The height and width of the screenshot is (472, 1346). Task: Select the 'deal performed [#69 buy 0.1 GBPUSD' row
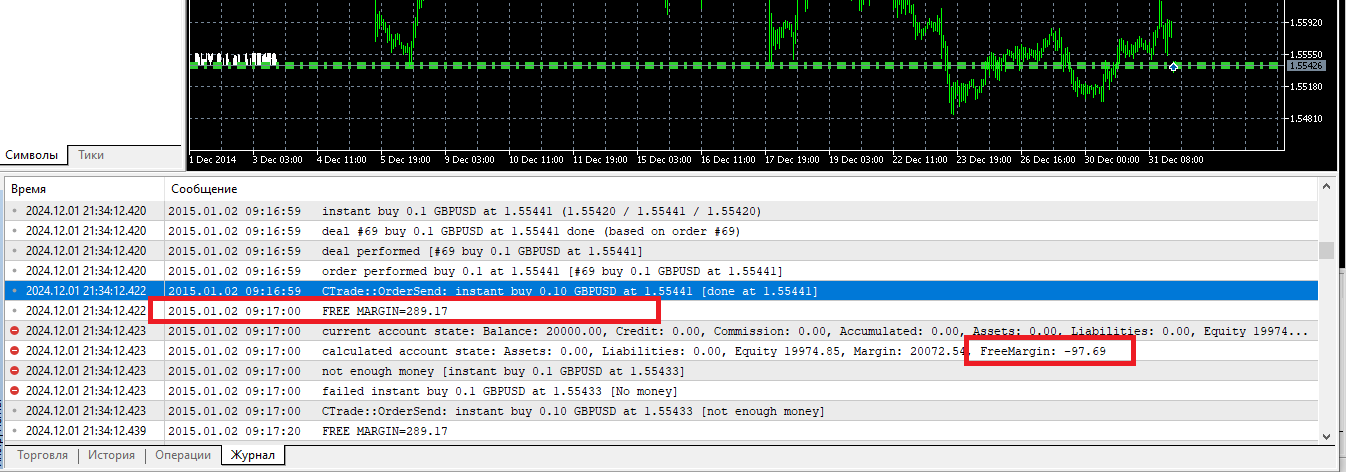[x=661, y=251]
